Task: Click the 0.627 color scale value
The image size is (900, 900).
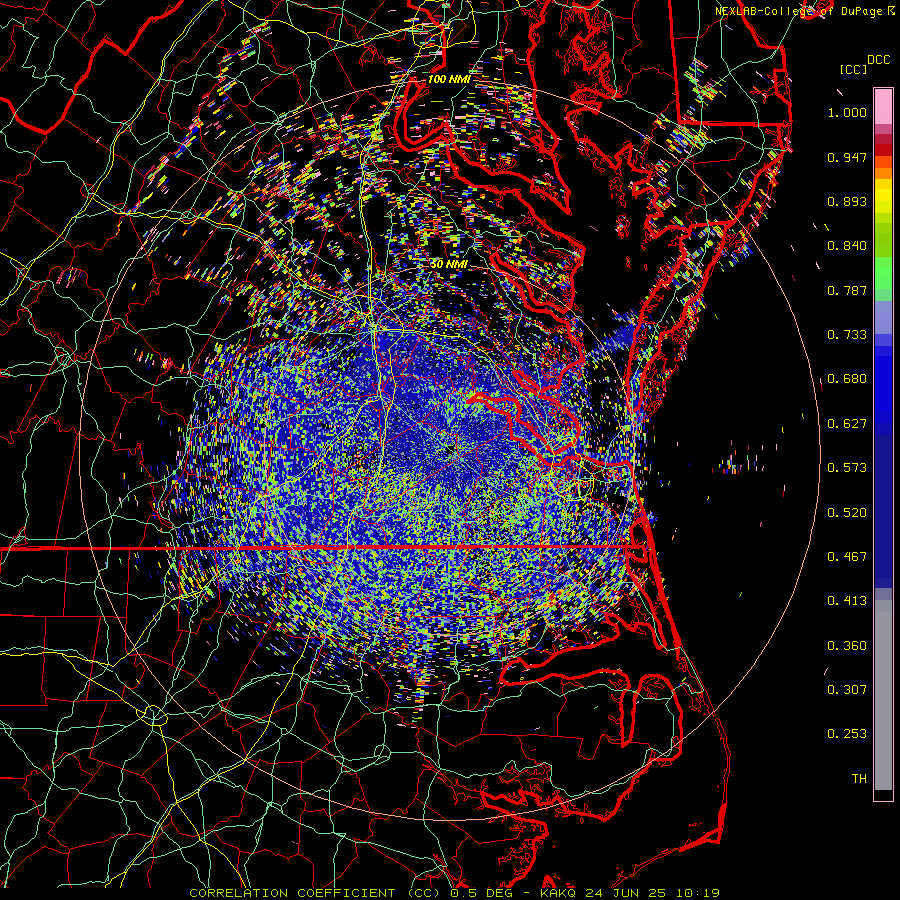Action: click(847, 424)
